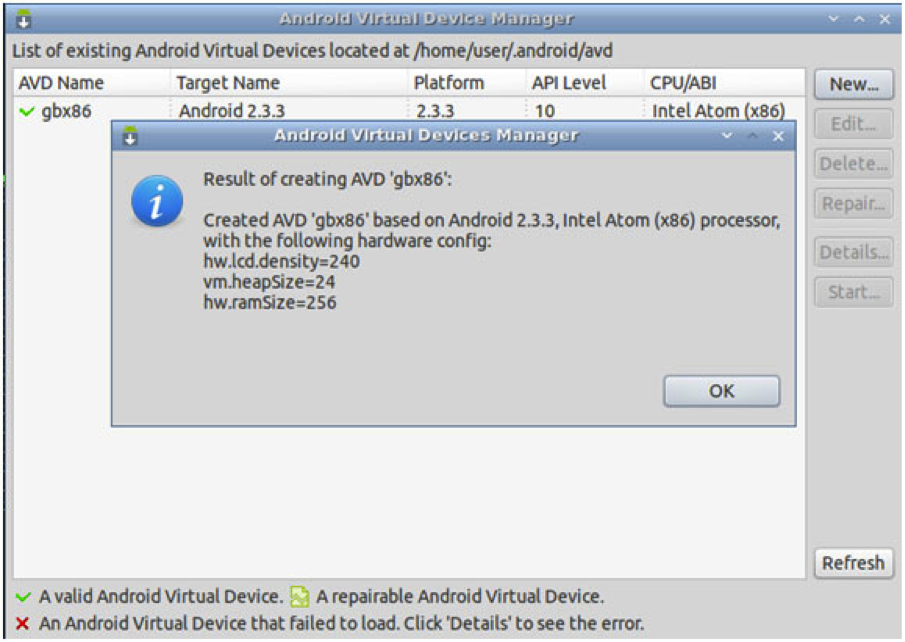Click the Target Name column header
The image size is (905, 642).
click(x=228, y=83)
